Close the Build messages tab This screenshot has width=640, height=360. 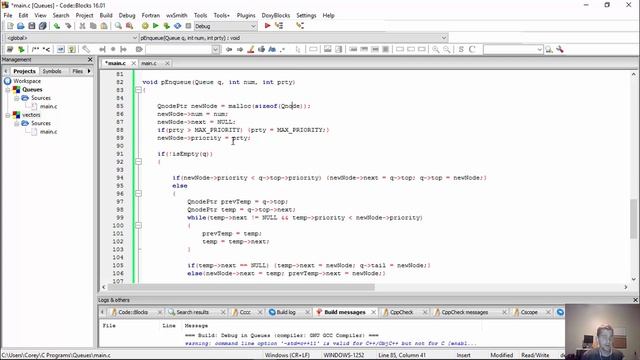click(x=373, y=312)
